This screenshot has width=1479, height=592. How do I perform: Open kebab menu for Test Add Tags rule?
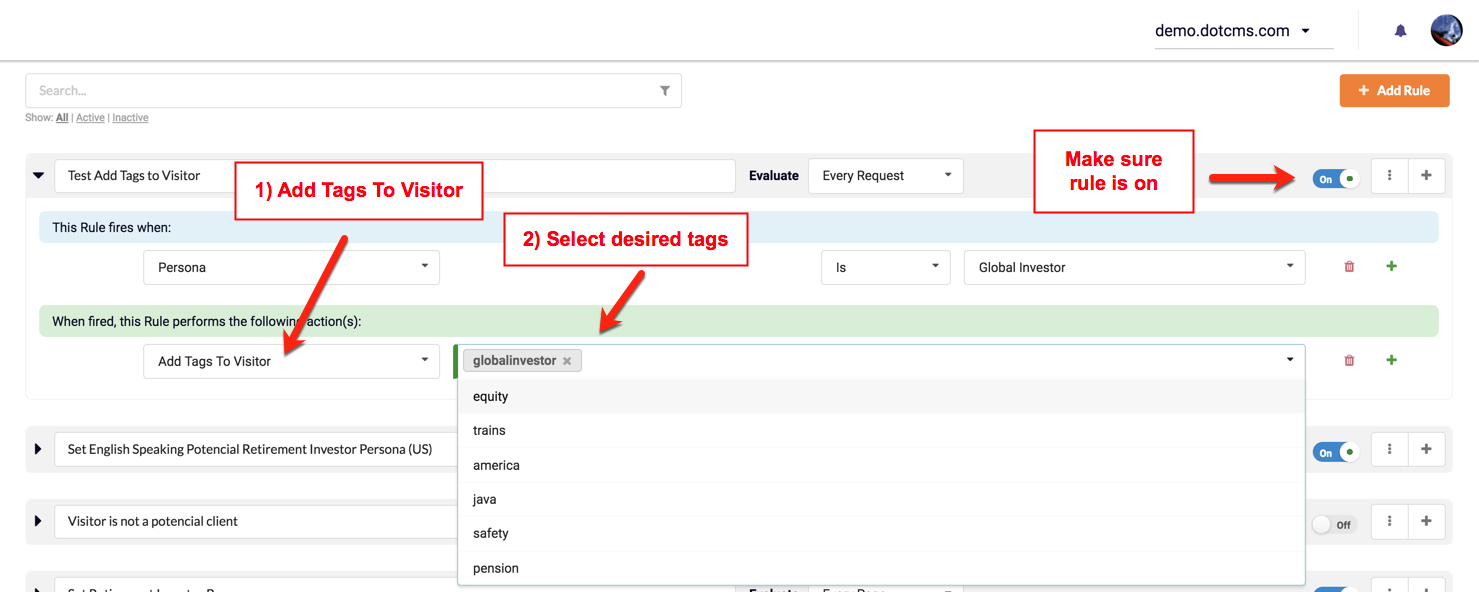click(x=1389, y=176)
